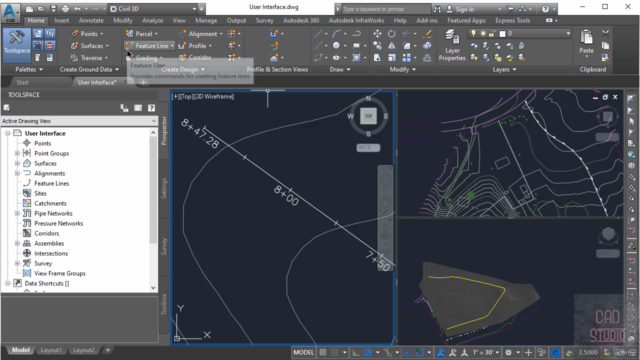Click the Cut scissors icon in Clipboard

pyautogui.click(x=605, y=33)
